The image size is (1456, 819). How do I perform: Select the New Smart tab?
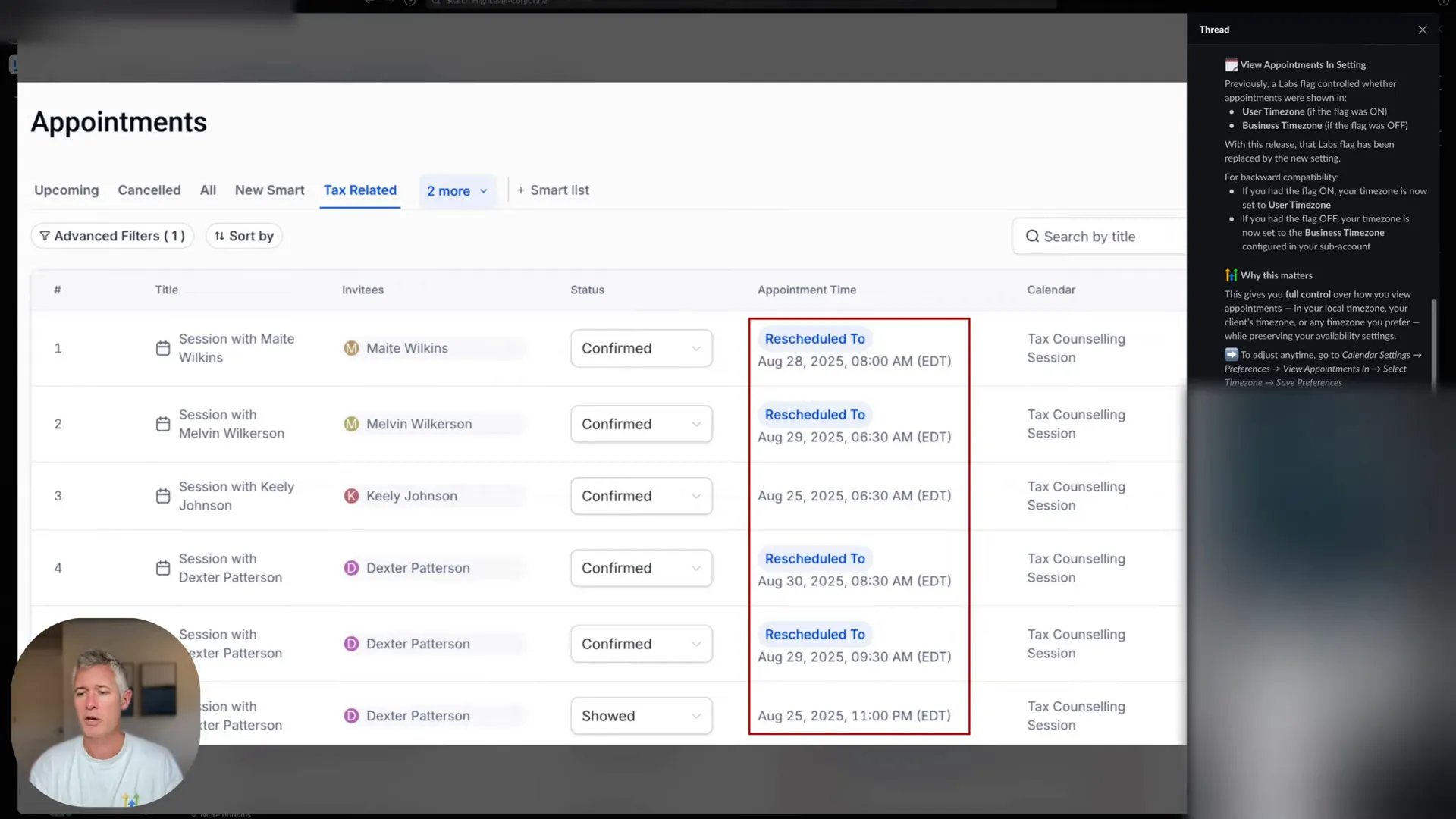(269, 190)
